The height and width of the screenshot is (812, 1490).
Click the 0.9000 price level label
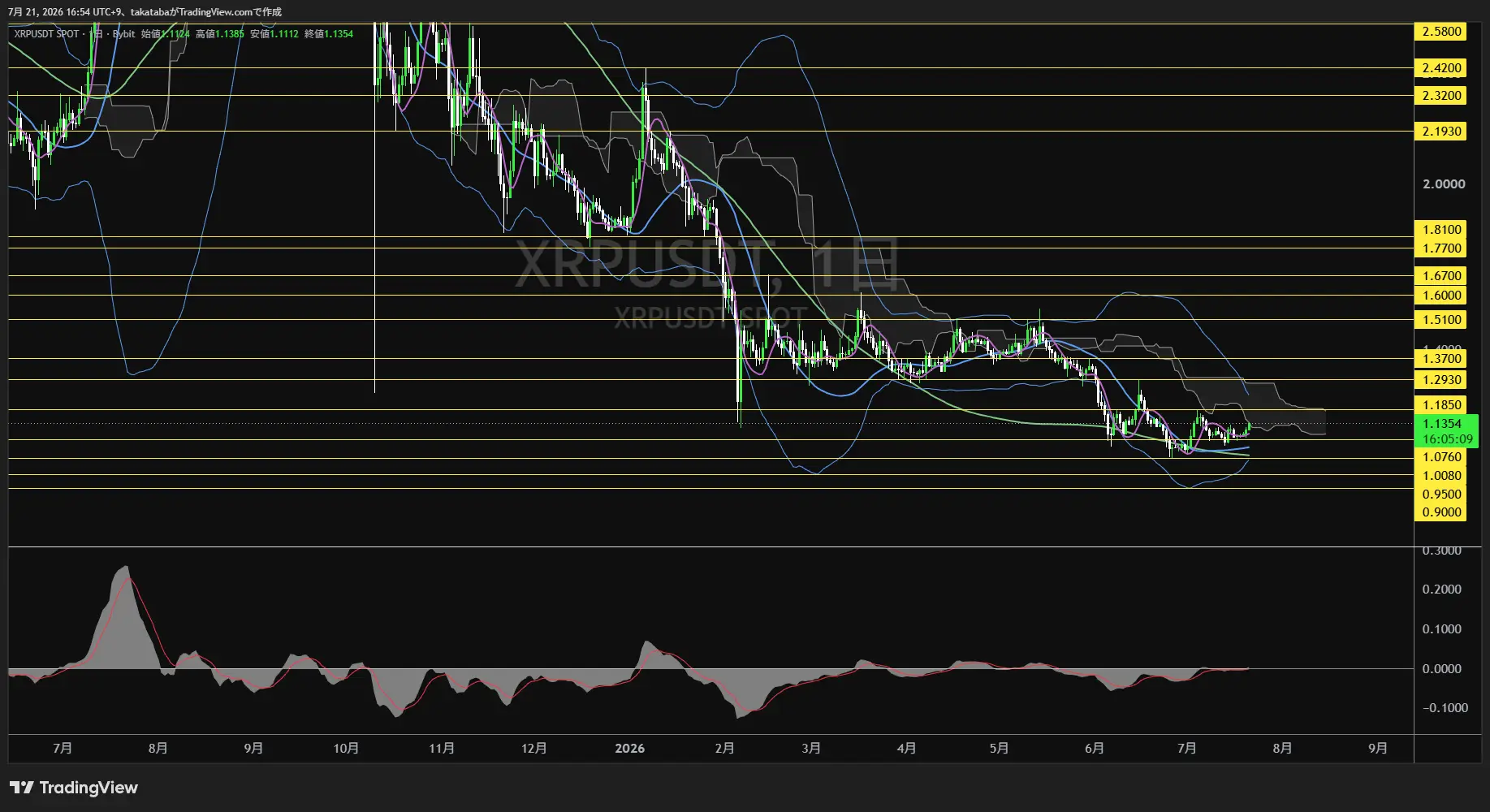click(x=1441, y=512)
